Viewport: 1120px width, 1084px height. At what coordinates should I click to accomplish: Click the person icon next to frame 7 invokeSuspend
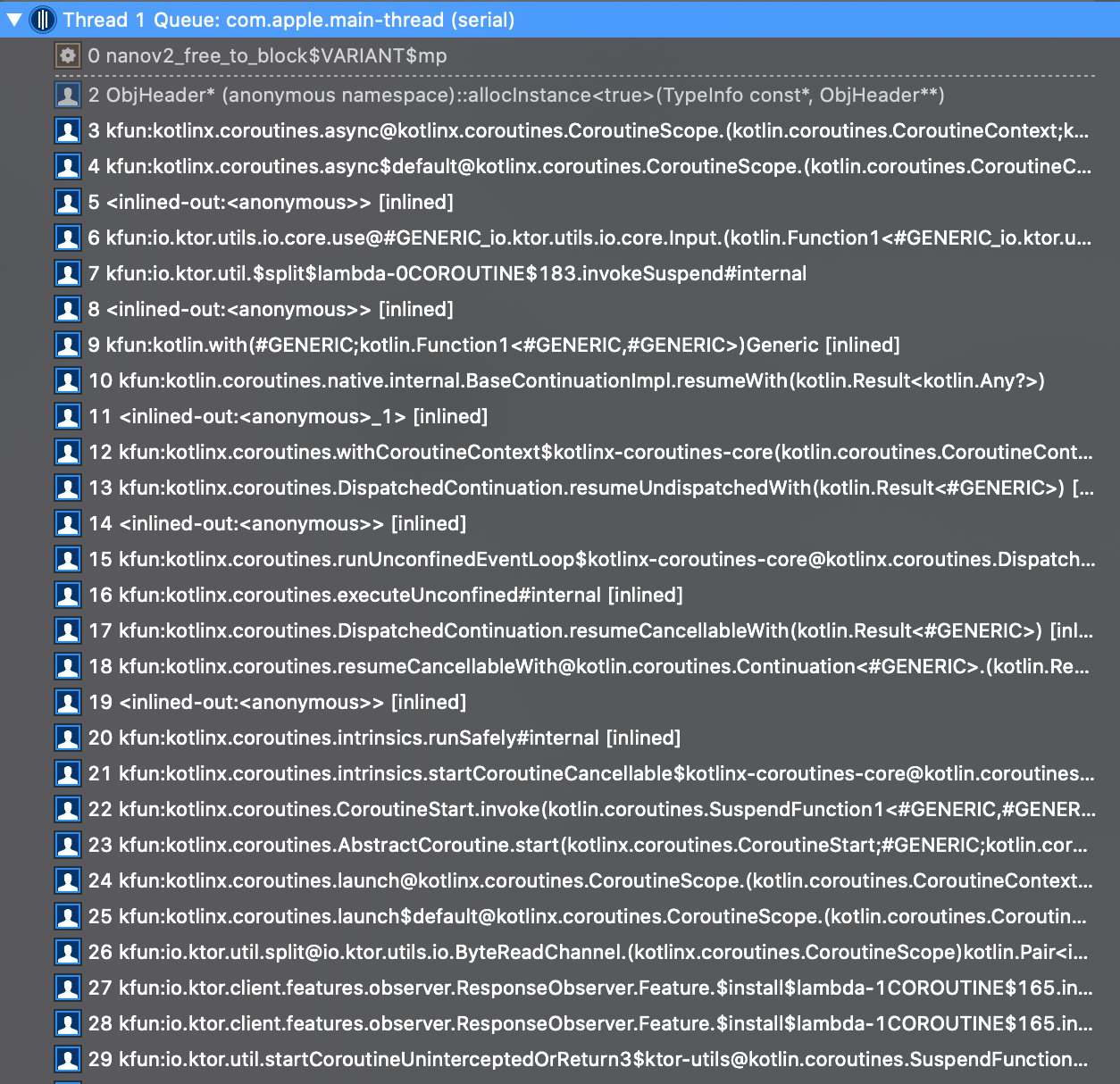68,273
